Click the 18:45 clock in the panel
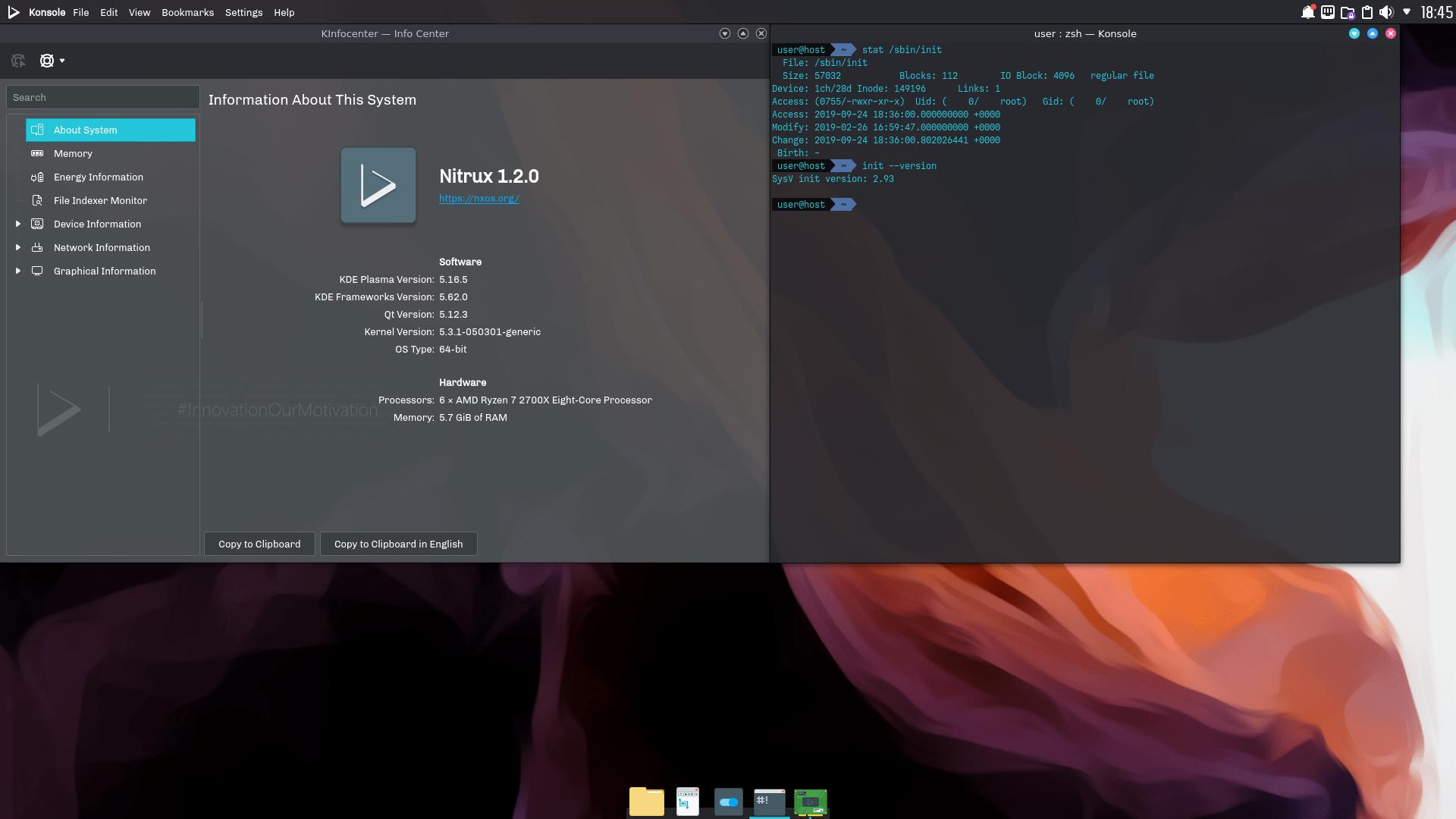This screenshot has width=1456, height=819. pos(1436,12)
